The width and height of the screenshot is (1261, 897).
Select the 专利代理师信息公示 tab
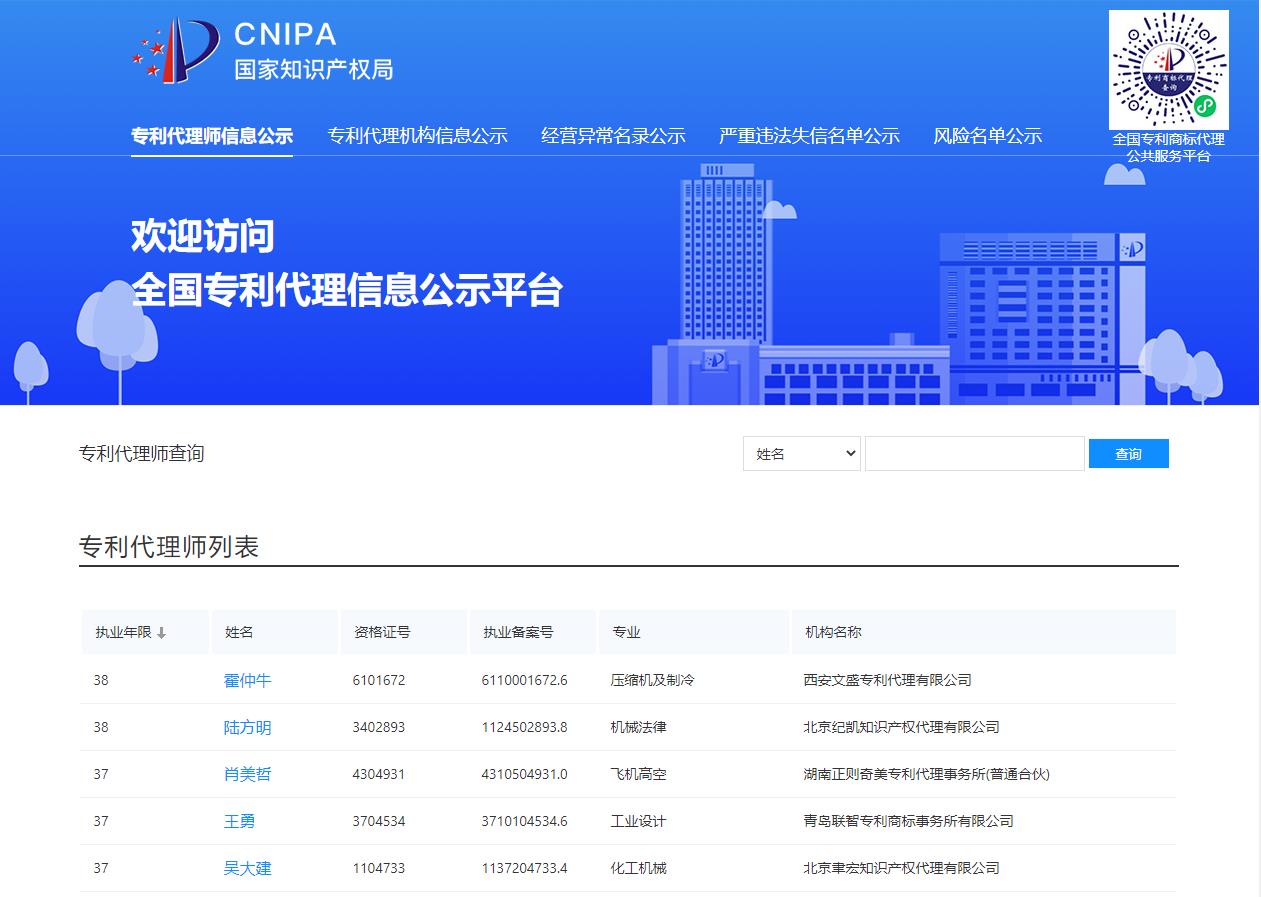(212, 136)
